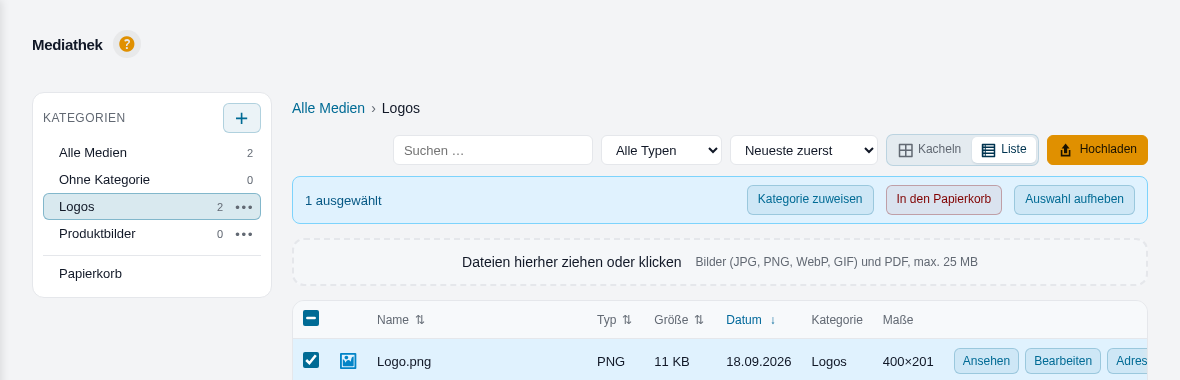Uncheck the Logo.png row checkbox

point(311,360)
